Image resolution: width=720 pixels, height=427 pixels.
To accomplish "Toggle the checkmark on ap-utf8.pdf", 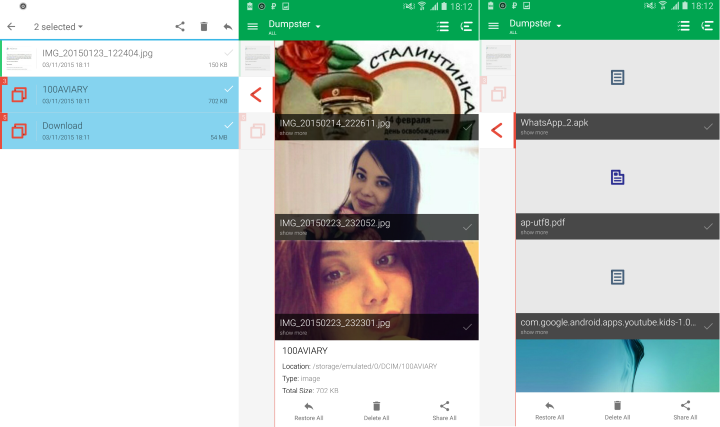I will tap(708, 227).
